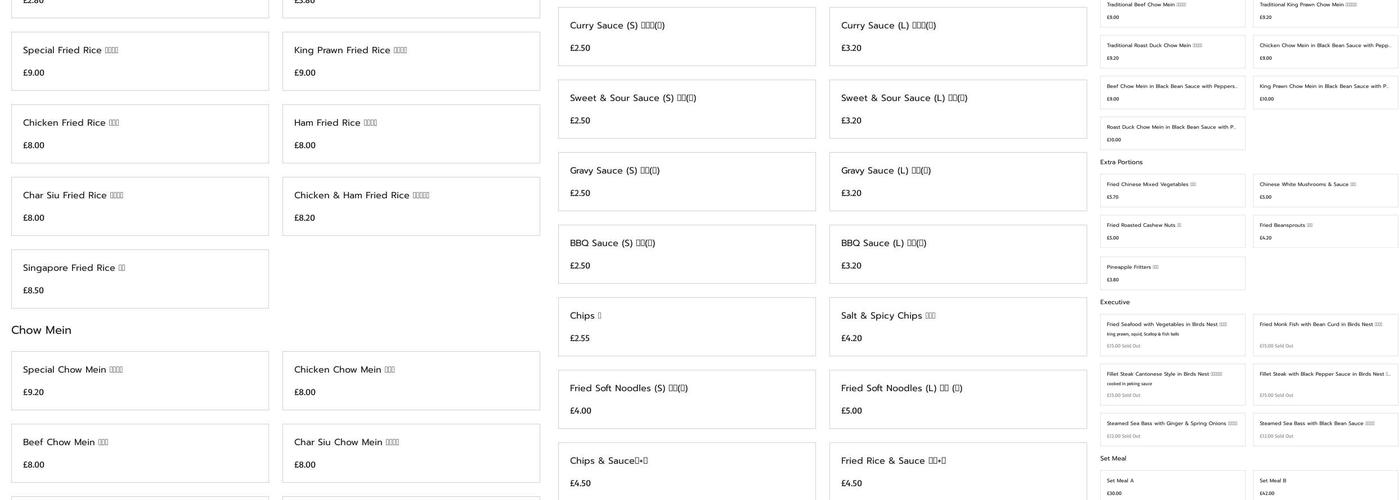
Task: Select Special Chow Mein card
Action: (x=140, y=380)
